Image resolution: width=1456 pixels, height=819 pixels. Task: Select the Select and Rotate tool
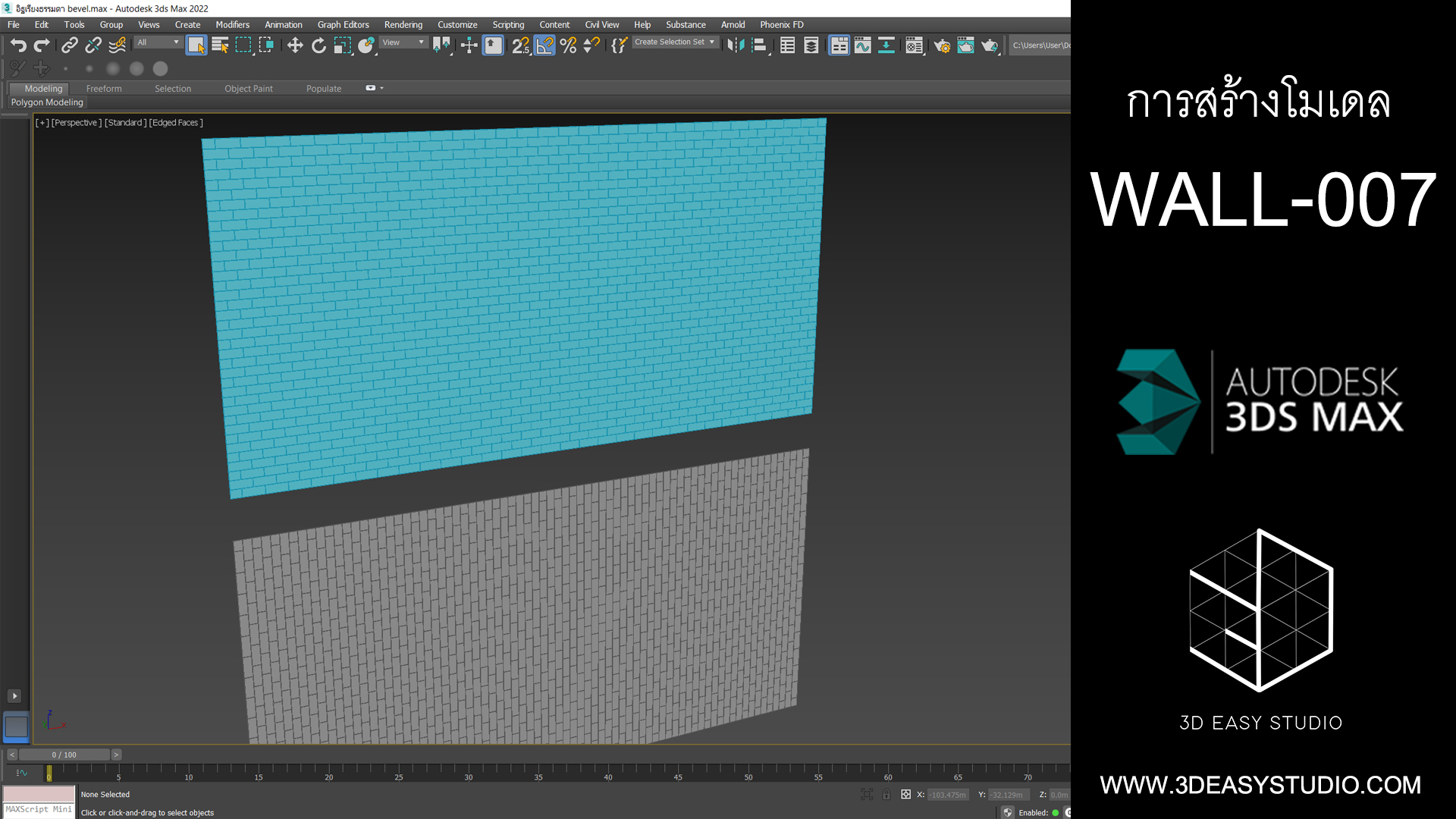click(318, 45)
